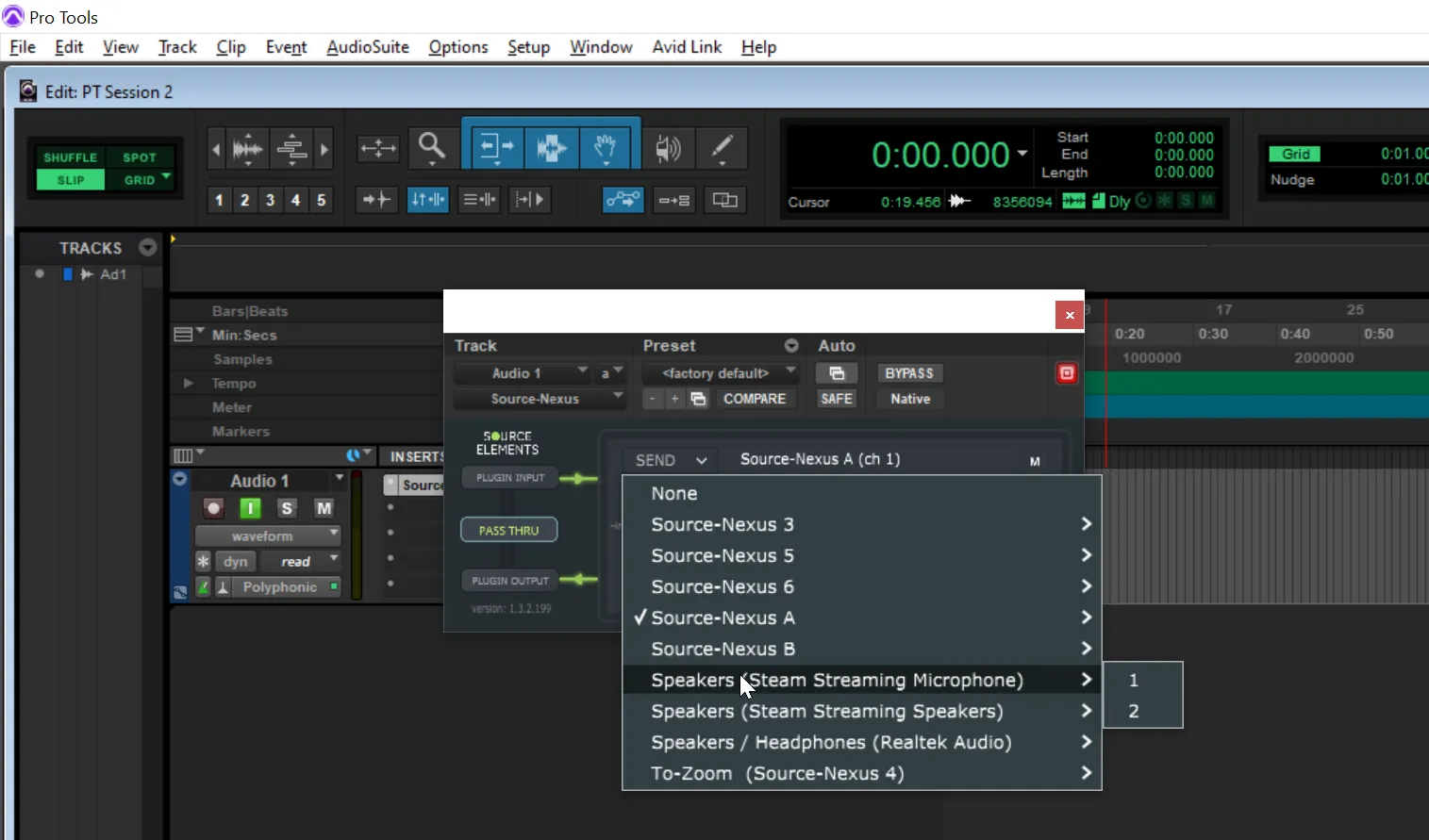Click the plugin settings copy icon under Auto
The image size is (1429, 840).
tap(836, 373)
